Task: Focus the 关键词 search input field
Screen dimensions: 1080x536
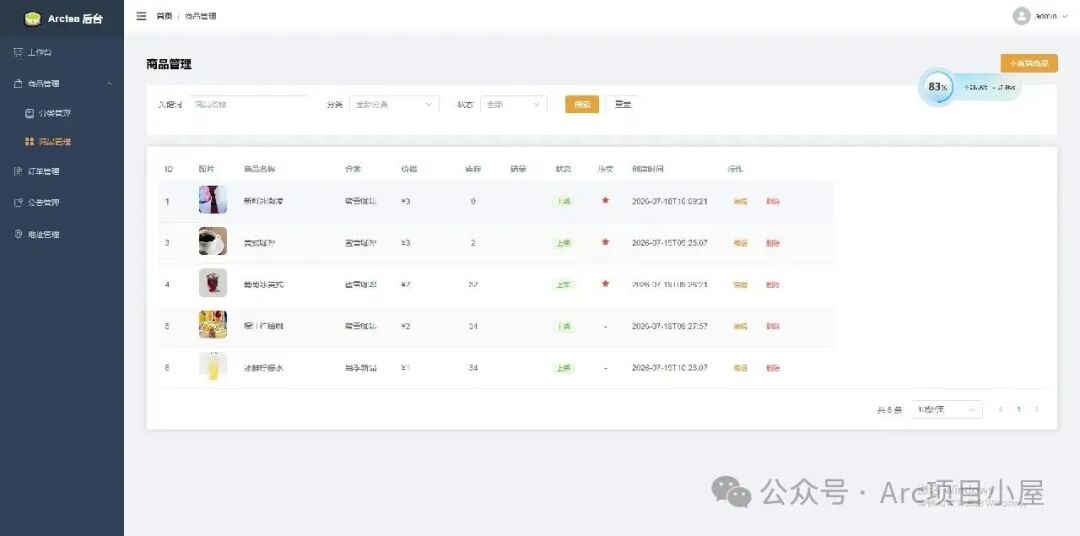Action: click(249, 105)
